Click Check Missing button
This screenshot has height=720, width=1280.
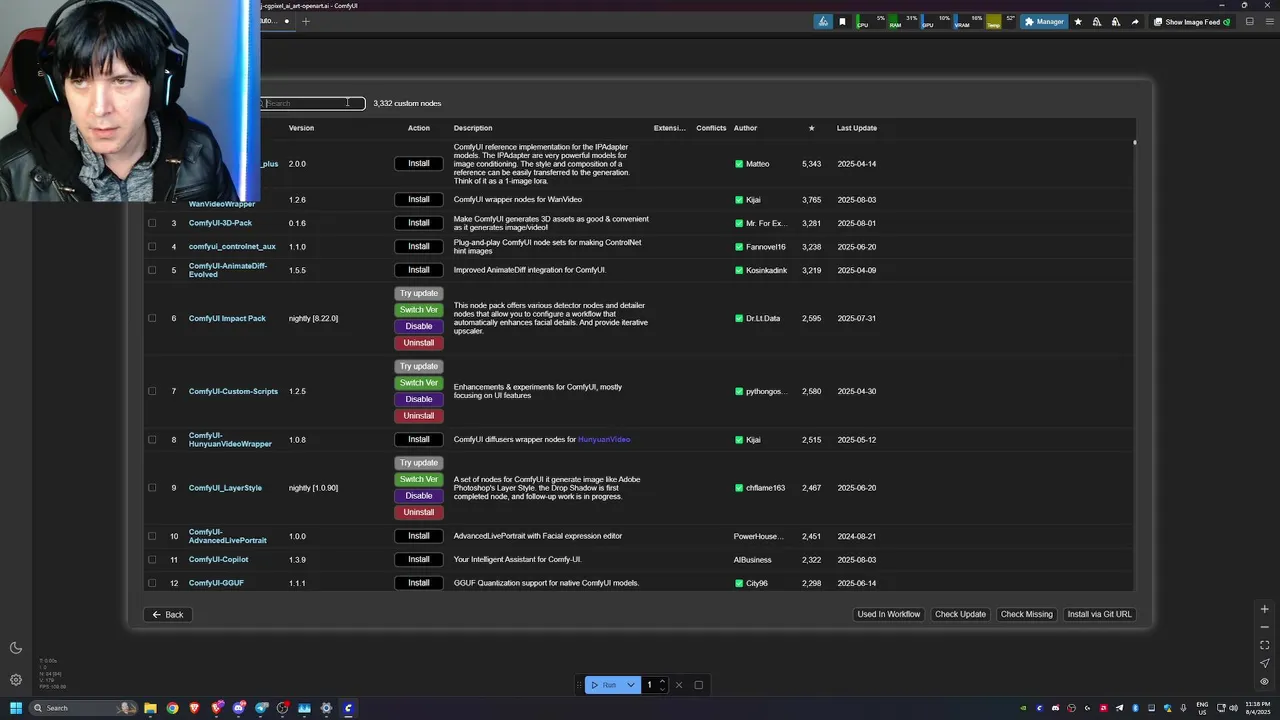[x=1027, y=614]
